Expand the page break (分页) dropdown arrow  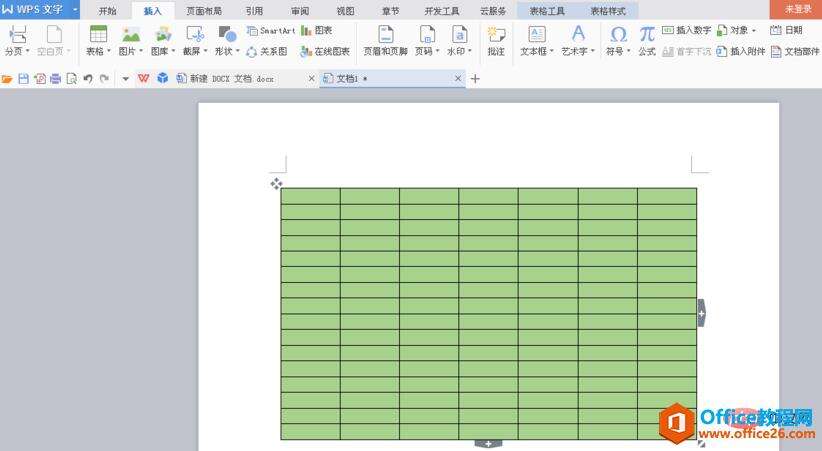click(x=27, y=51)
